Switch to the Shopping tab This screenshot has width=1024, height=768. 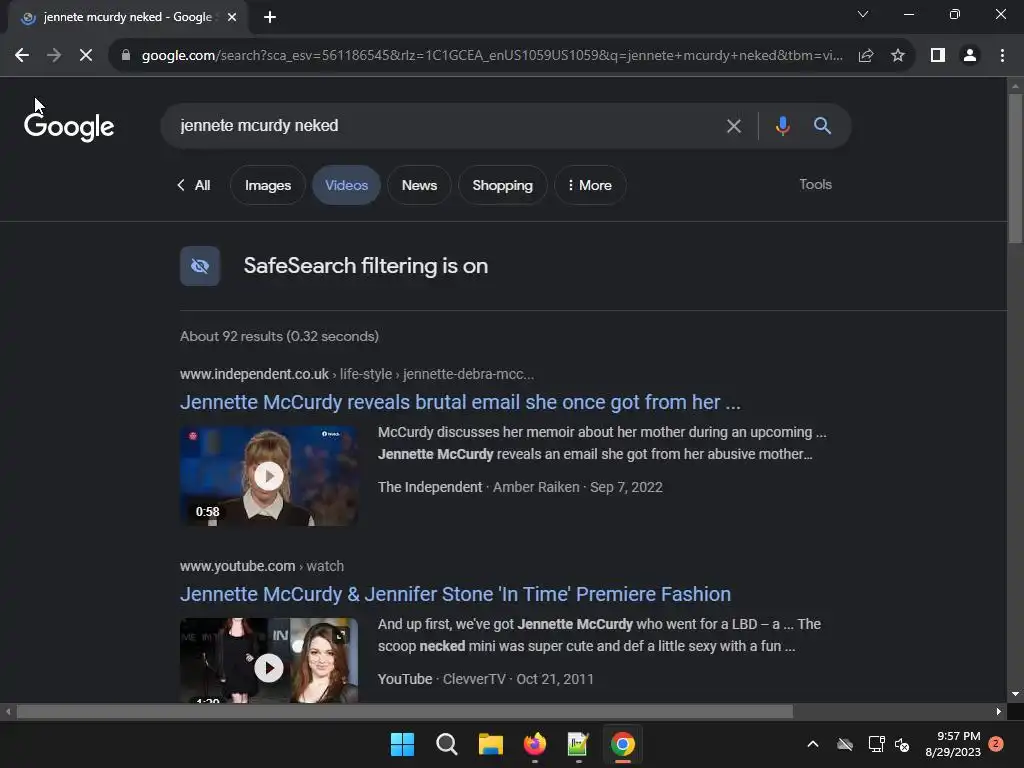(x=502, y=185)
